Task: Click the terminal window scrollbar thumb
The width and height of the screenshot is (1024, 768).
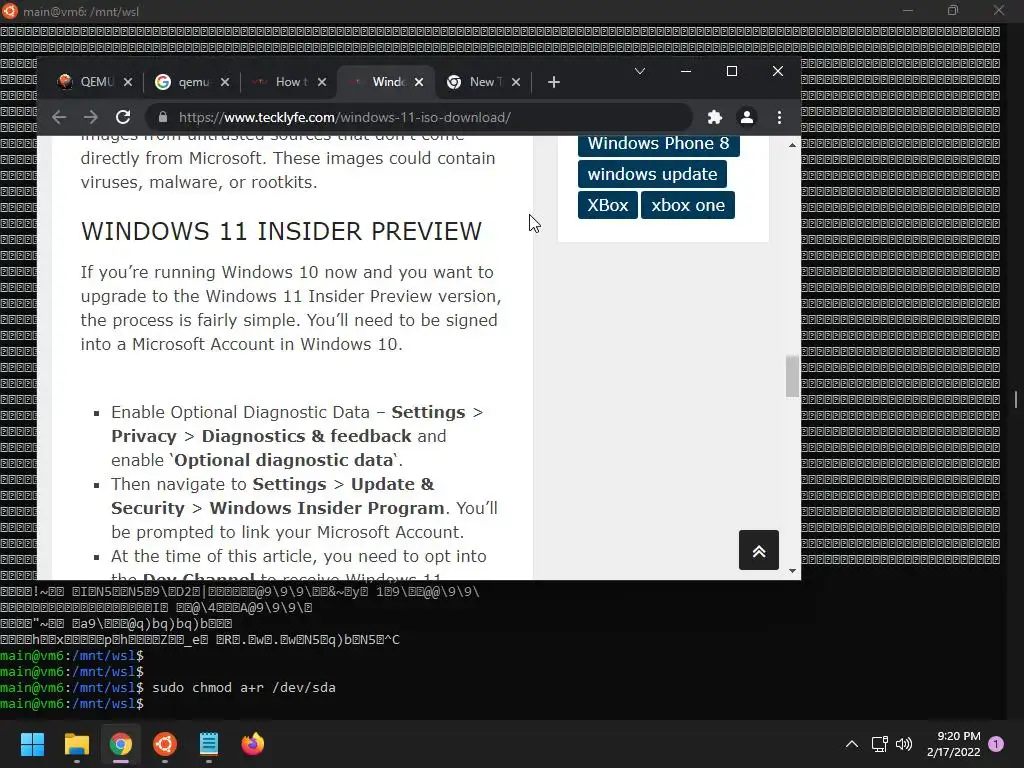Action: pyautogui.click(x=1016, y=399)
